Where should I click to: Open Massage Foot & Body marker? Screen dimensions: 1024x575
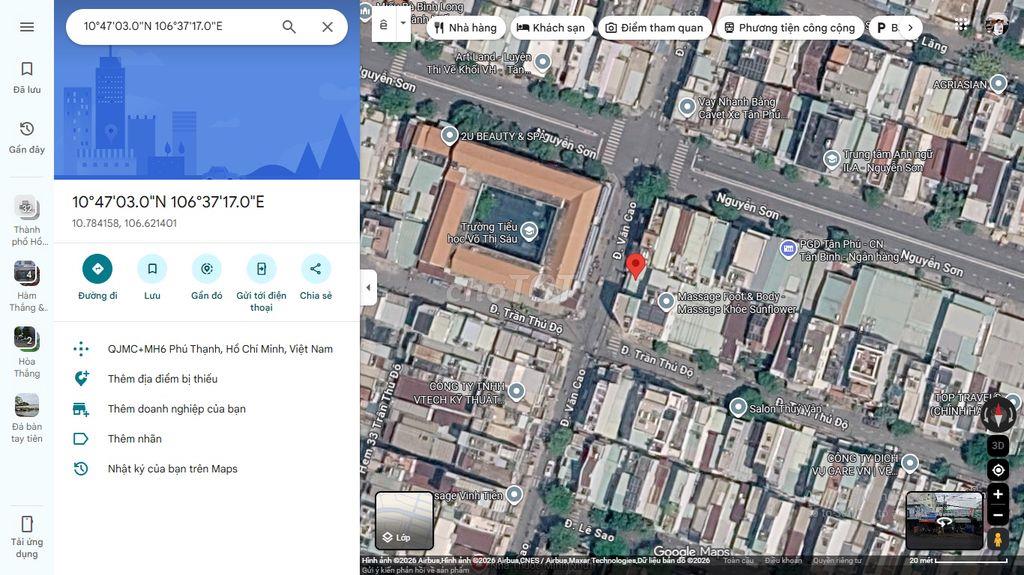click(x=665, y=301)
